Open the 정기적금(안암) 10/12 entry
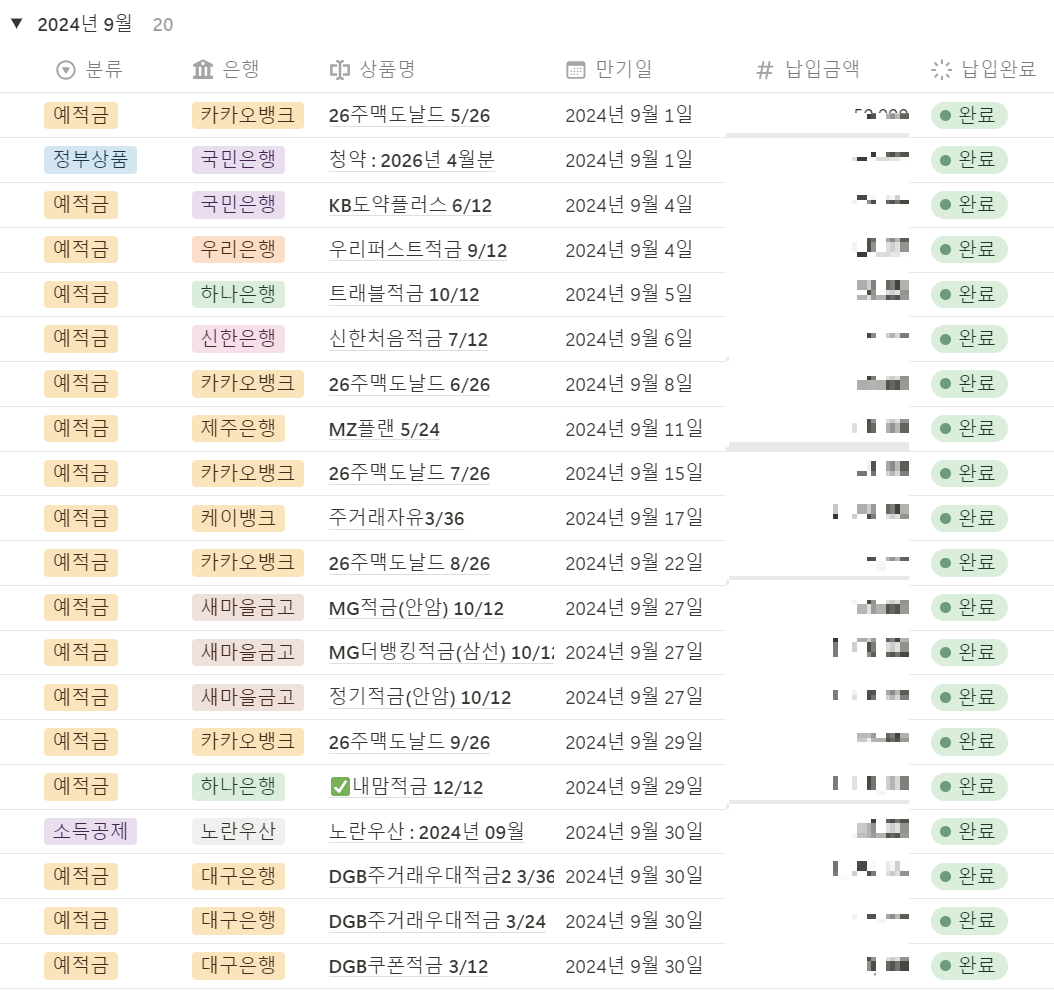Image resolution: width=1054 pixels, height=990 pixels. click(420, 698)
